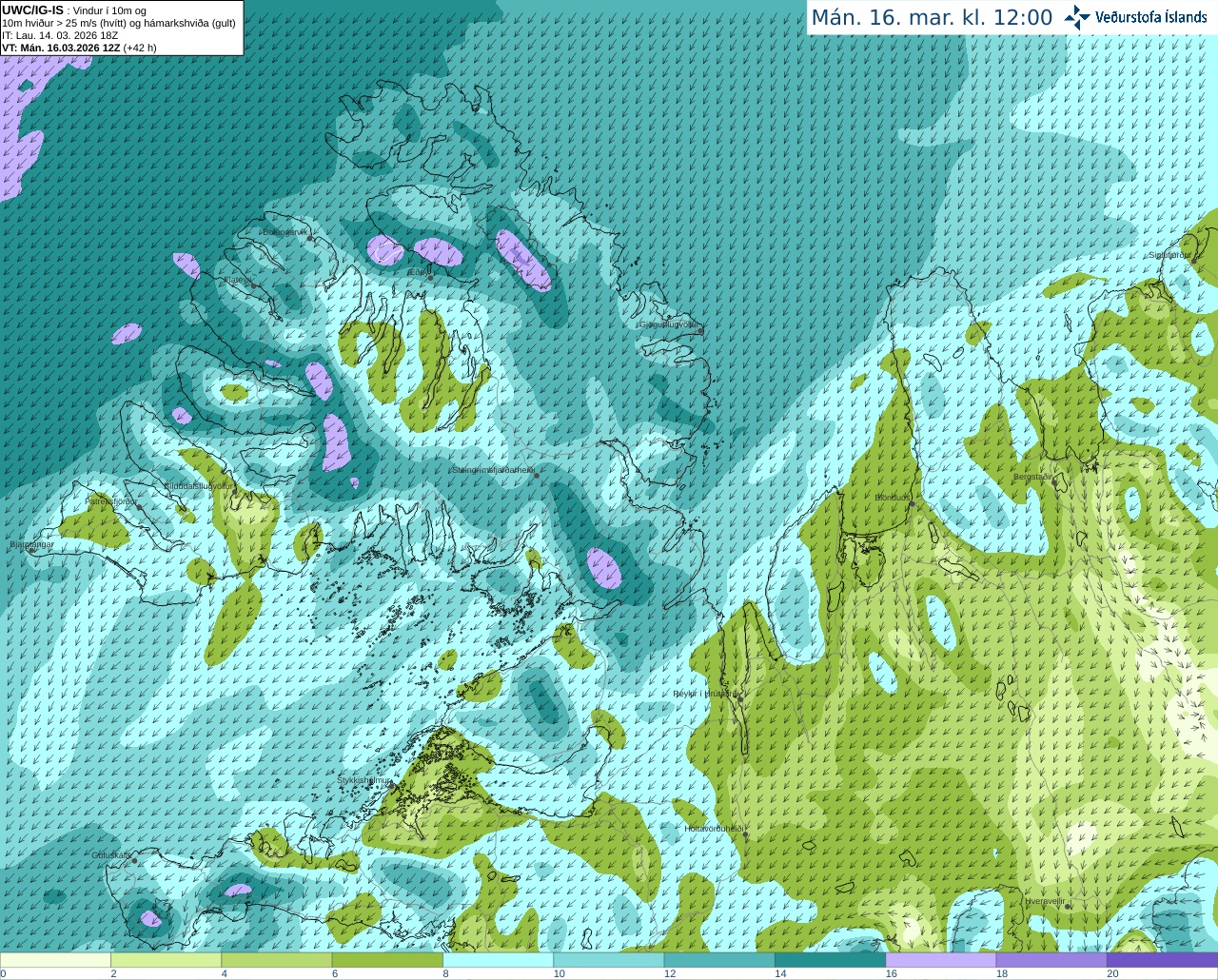Click the Bergstaðir station label
This screenshot has height=980, width=1218.
(x=1033, y=477)
